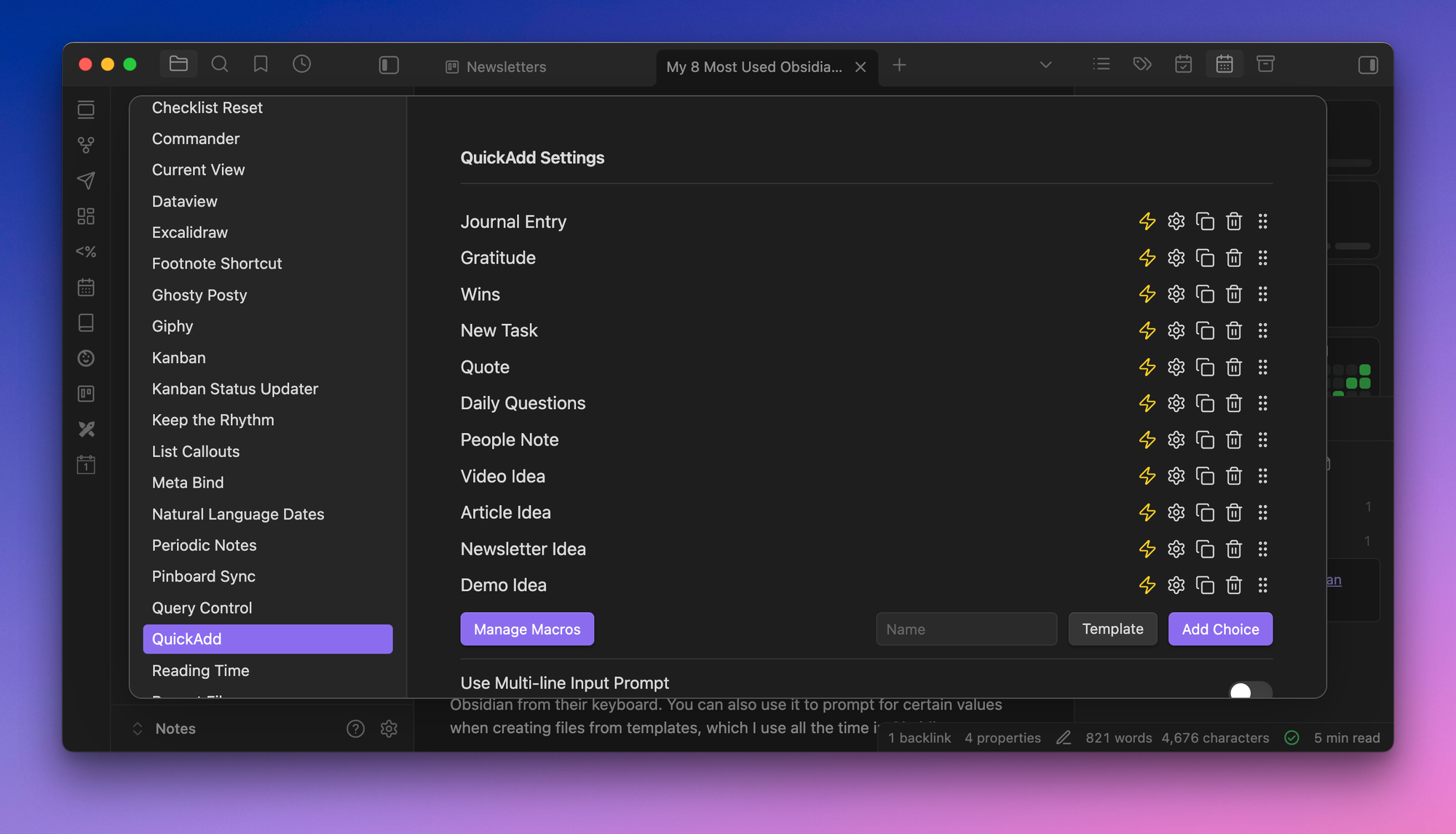Duplicate the Wins choice

[x=1205, y=294]
